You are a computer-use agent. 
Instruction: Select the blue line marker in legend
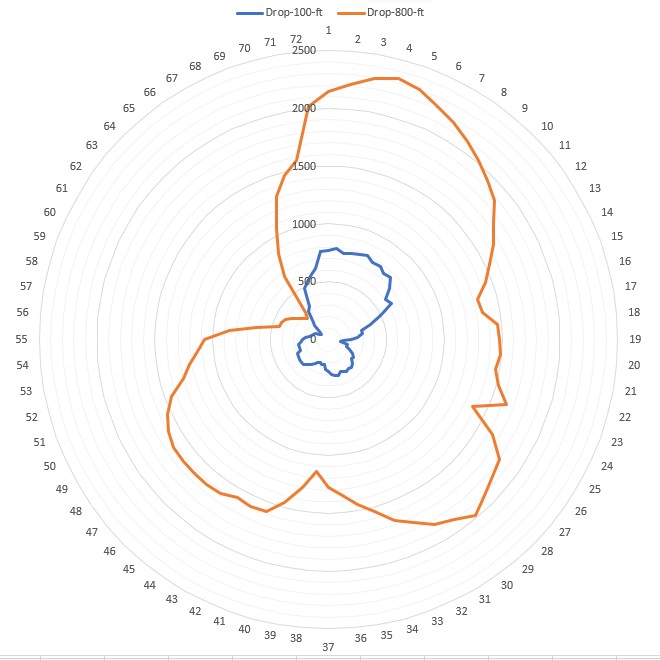coord(249,12)
